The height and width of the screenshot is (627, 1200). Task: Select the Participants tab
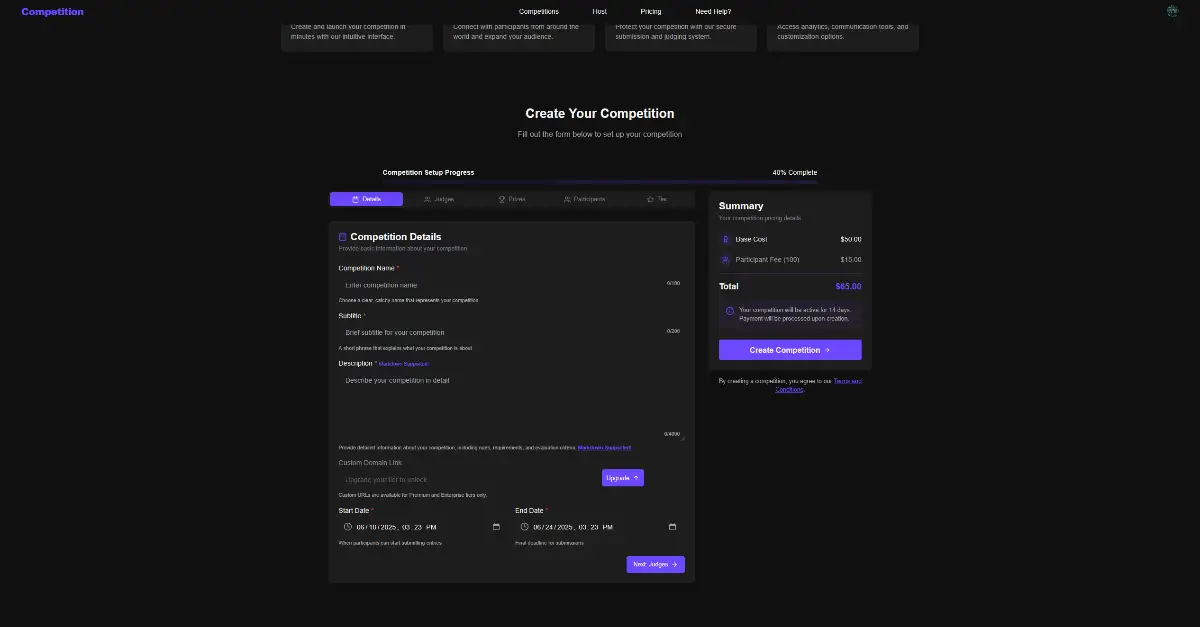click(584, 199)
